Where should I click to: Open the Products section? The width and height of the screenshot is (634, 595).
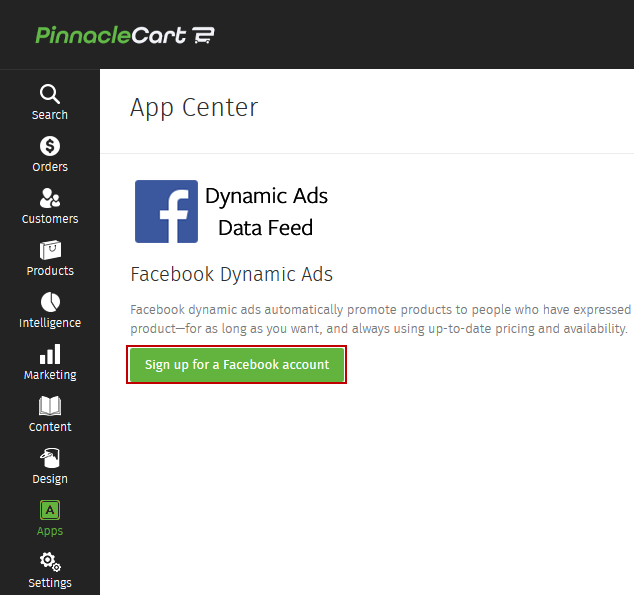(x=50, y=258)
